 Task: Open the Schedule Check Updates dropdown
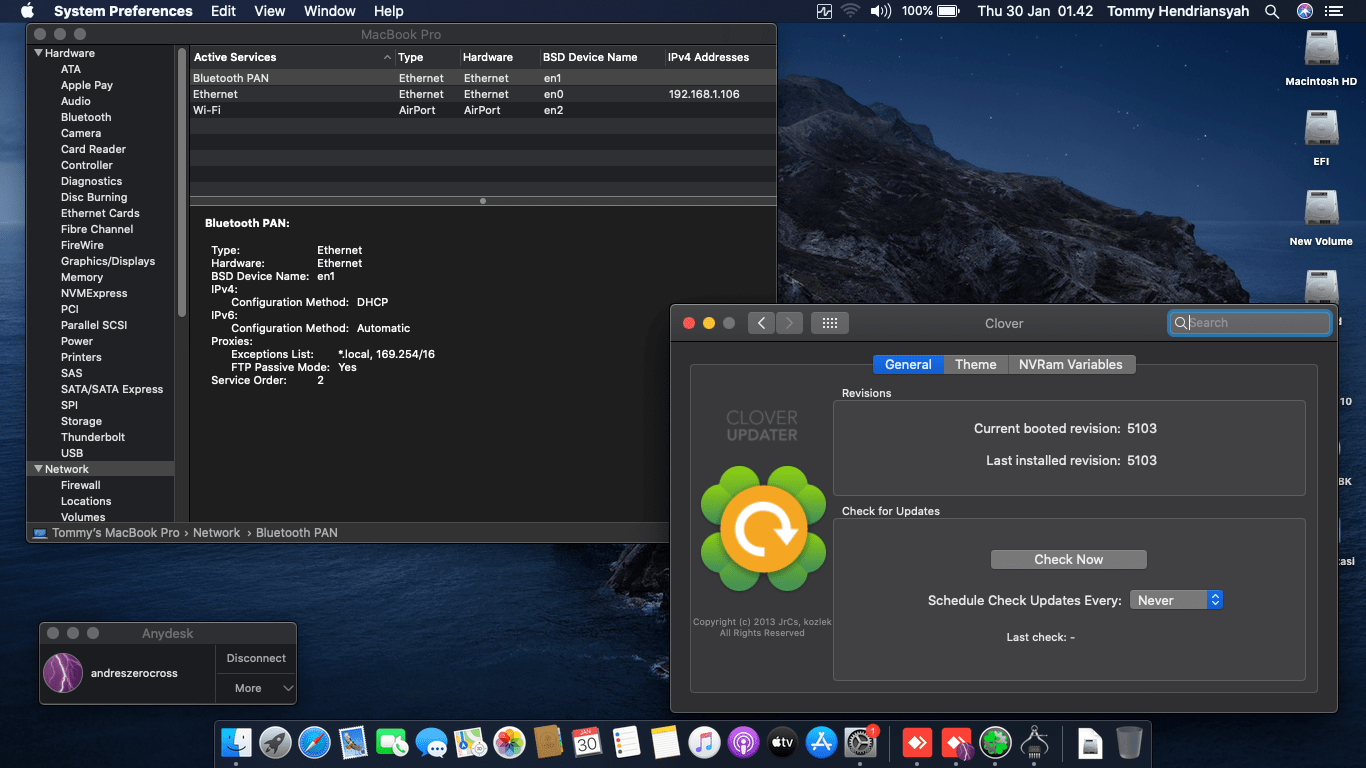point(1176,600)
